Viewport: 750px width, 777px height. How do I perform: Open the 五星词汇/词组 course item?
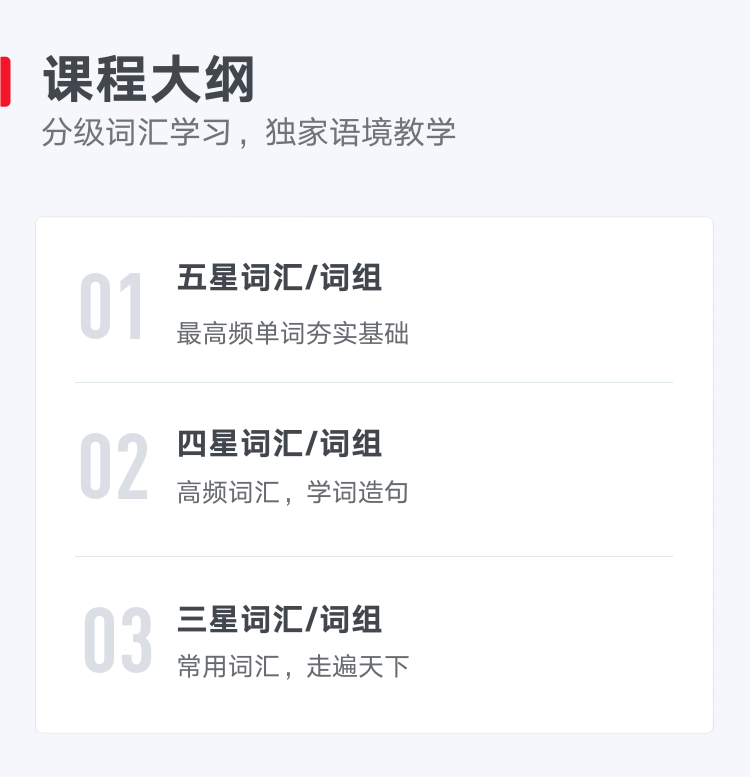[x=279, y=277]
